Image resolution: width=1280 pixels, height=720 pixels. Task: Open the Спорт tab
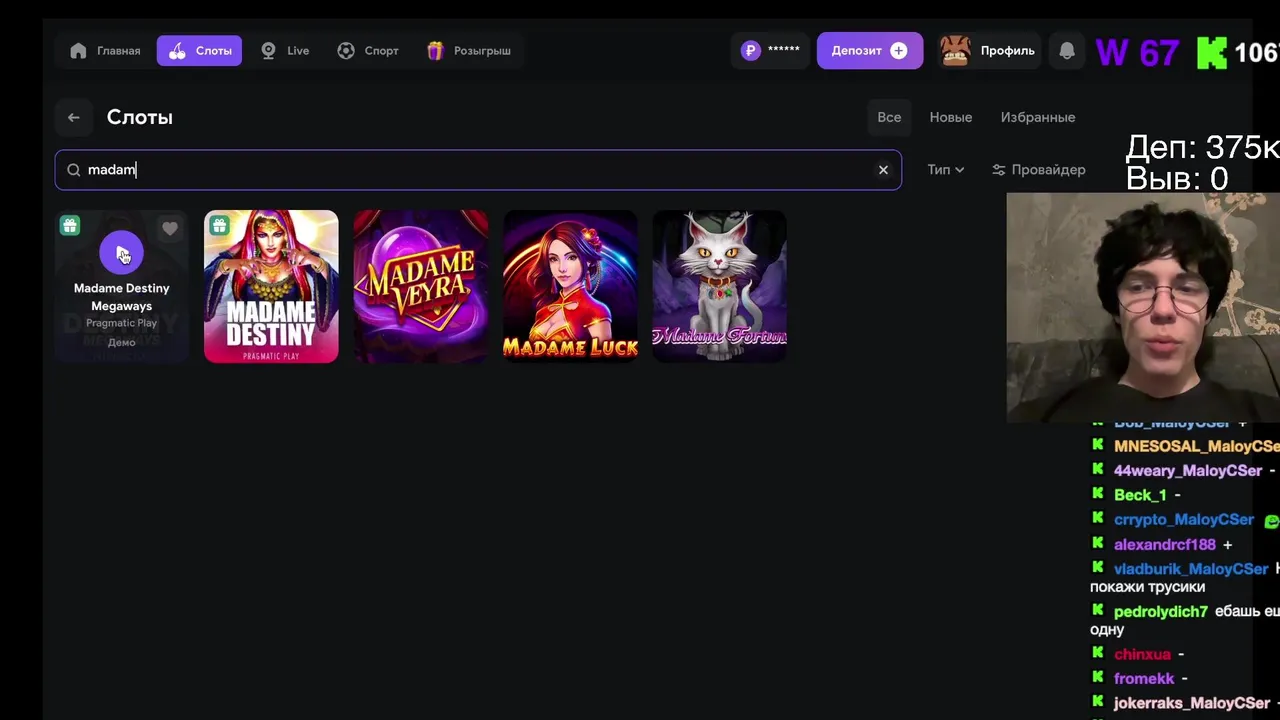pos(368,51)
